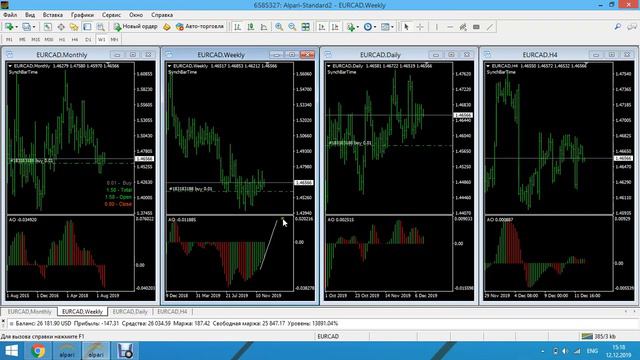Select the rectangle drawing tool

coord(476,27)
